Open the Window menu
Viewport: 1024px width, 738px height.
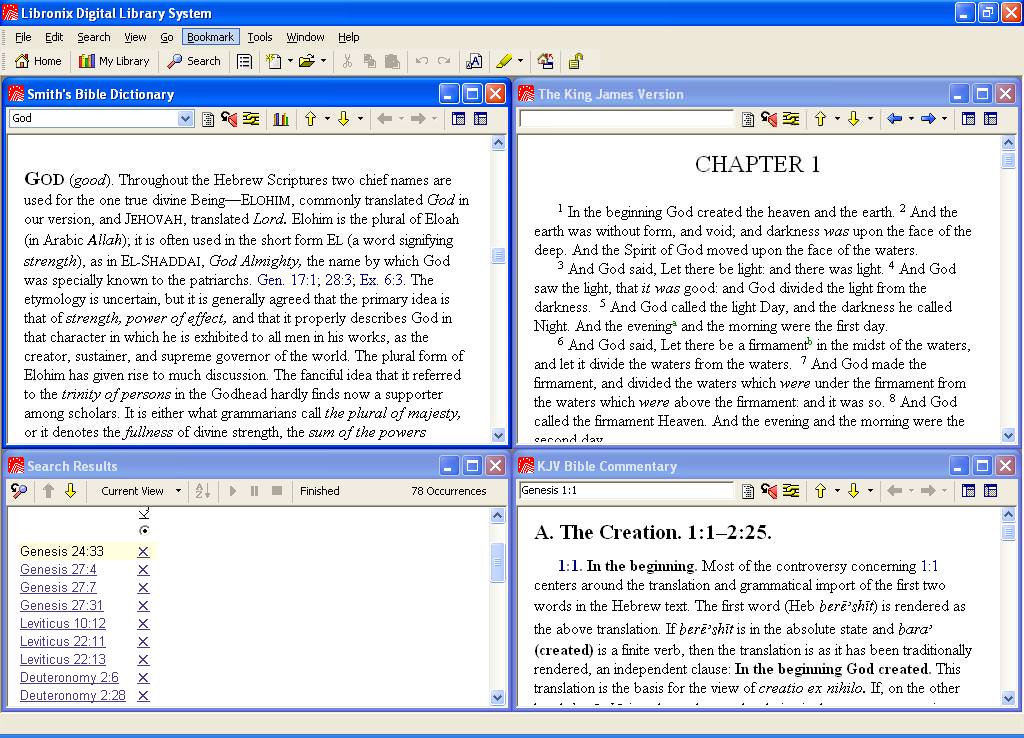(305, 37)
